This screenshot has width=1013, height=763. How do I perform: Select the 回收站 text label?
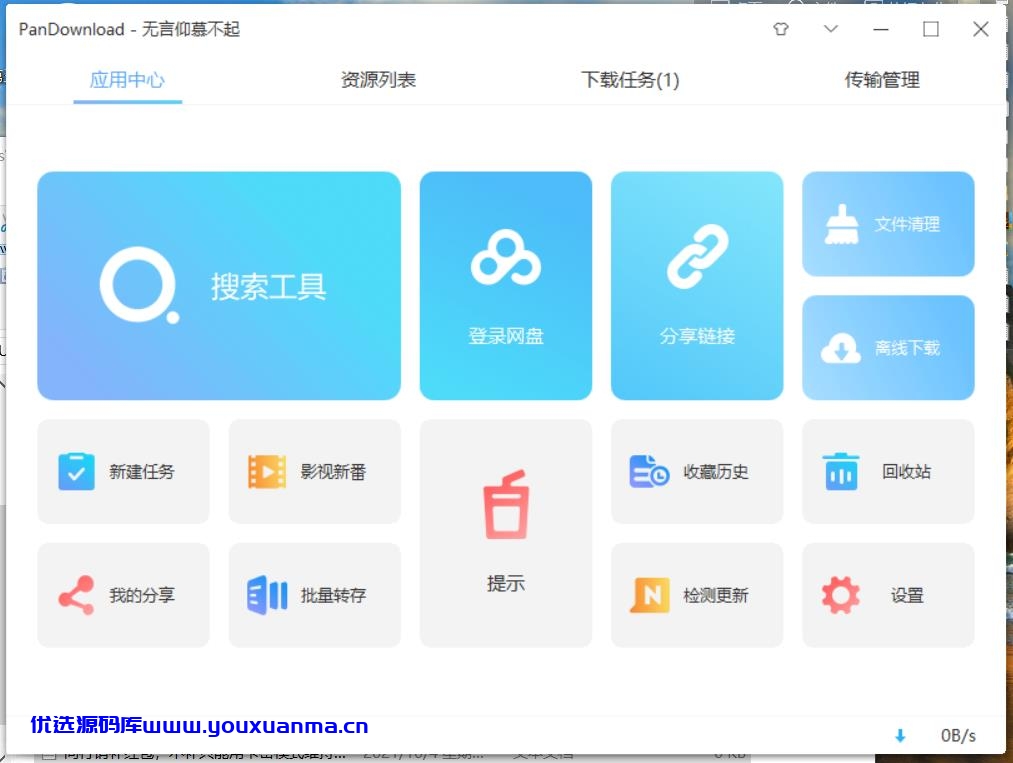pyautogui.click(x=906, y=472)
